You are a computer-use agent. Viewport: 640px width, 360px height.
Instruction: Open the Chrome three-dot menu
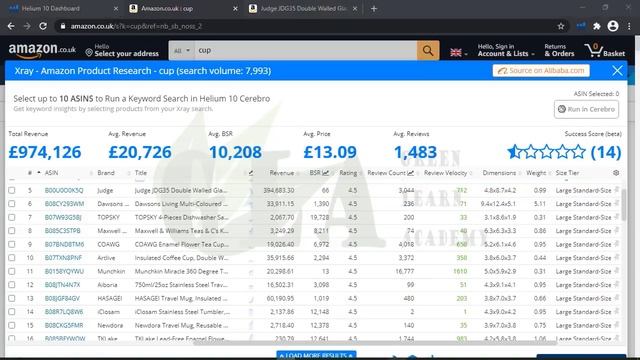[629, 26]
